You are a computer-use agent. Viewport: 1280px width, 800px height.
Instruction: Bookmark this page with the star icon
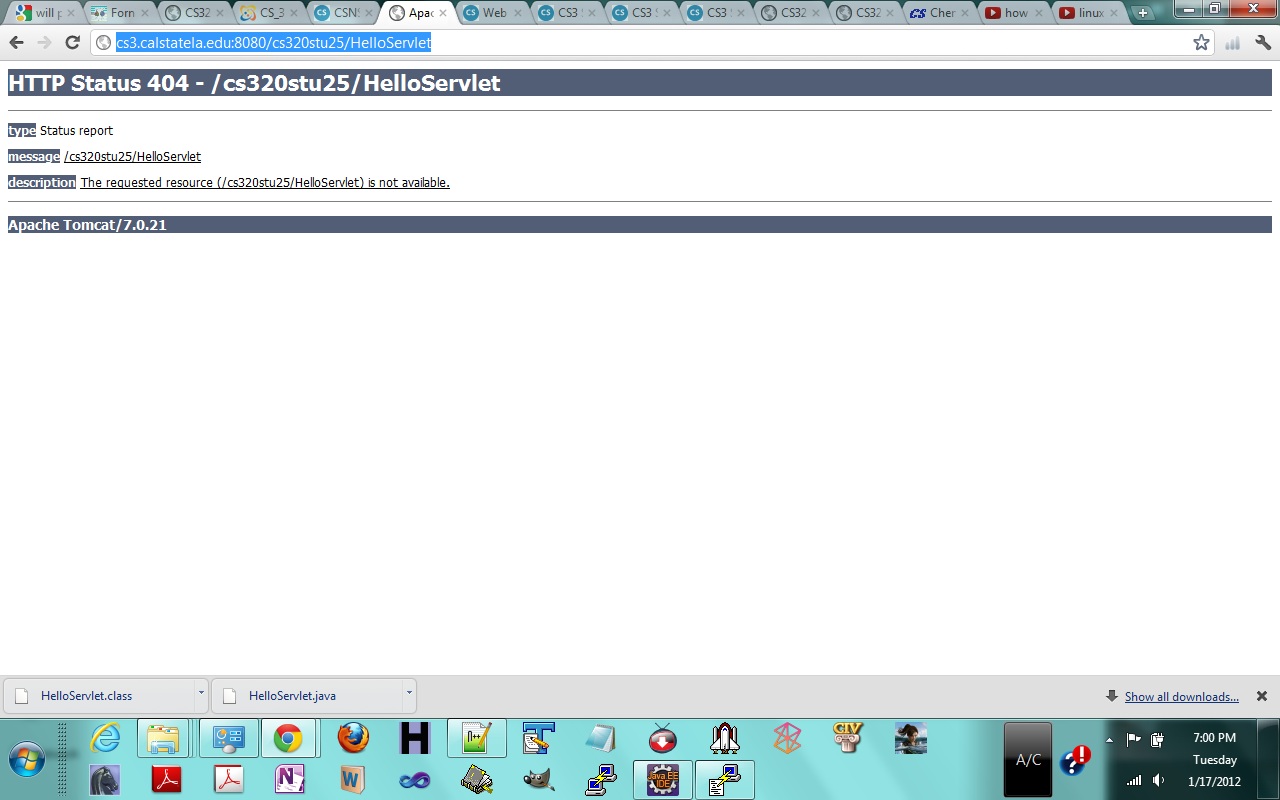pos(1201,43)
